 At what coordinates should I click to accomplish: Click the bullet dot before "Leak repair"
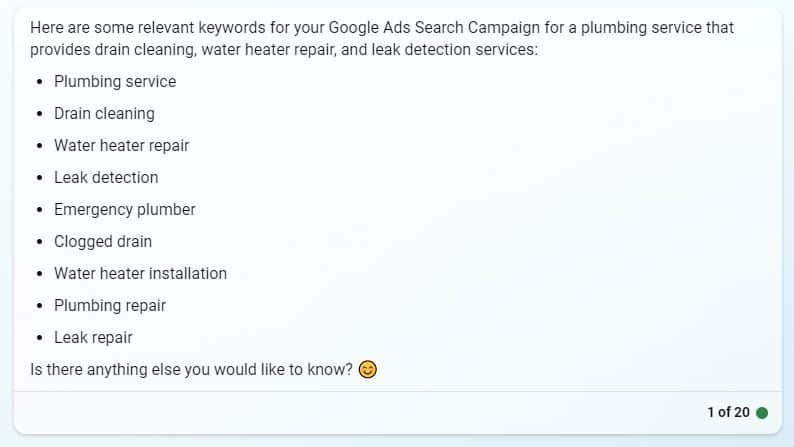click(39, 338)
